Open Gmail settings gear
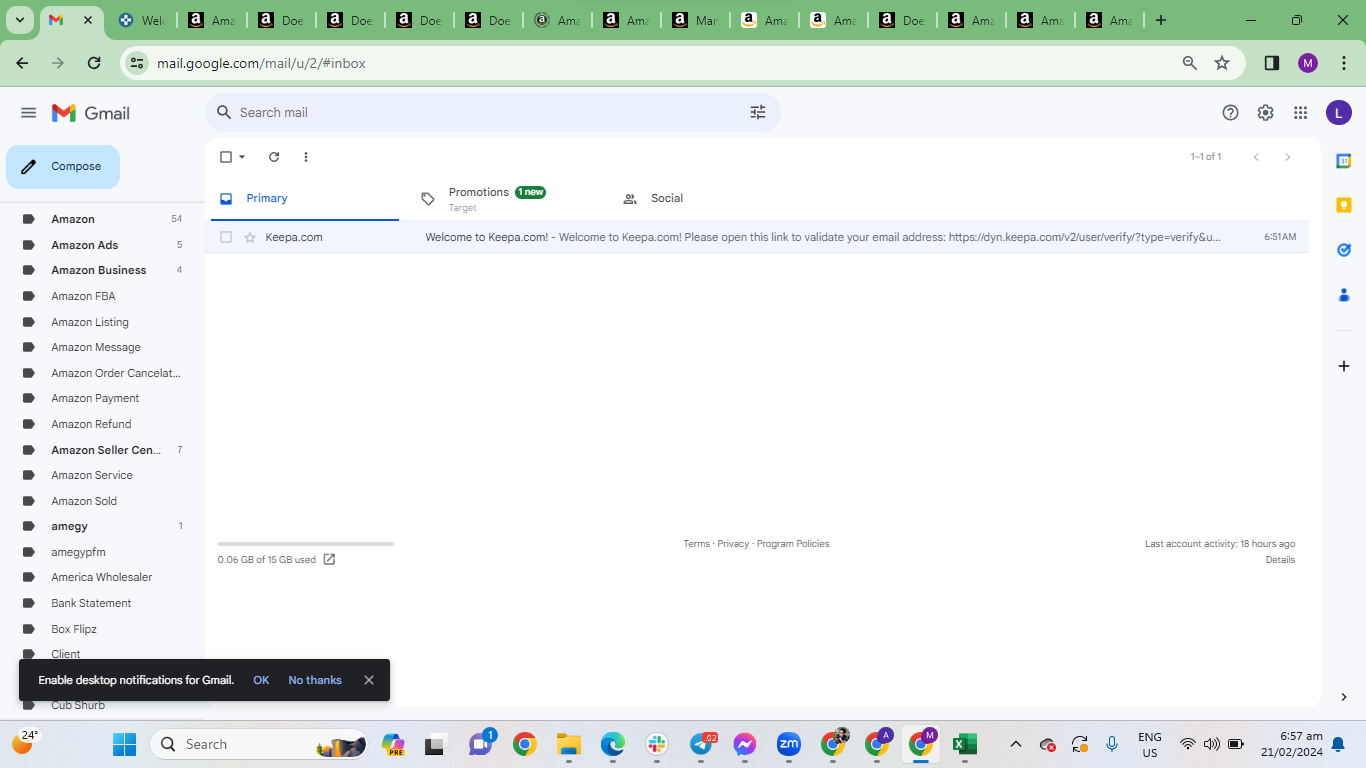1366x768 pixels. point(1266,113)
